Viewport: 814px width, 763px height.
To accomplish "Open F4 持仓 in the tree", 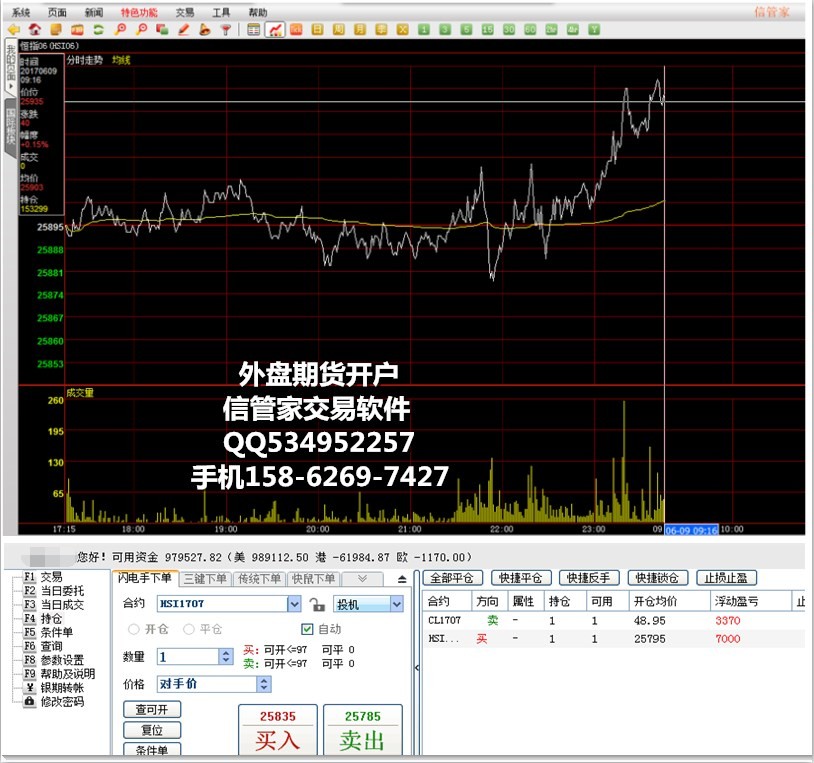I will click(x=43, y=619).
